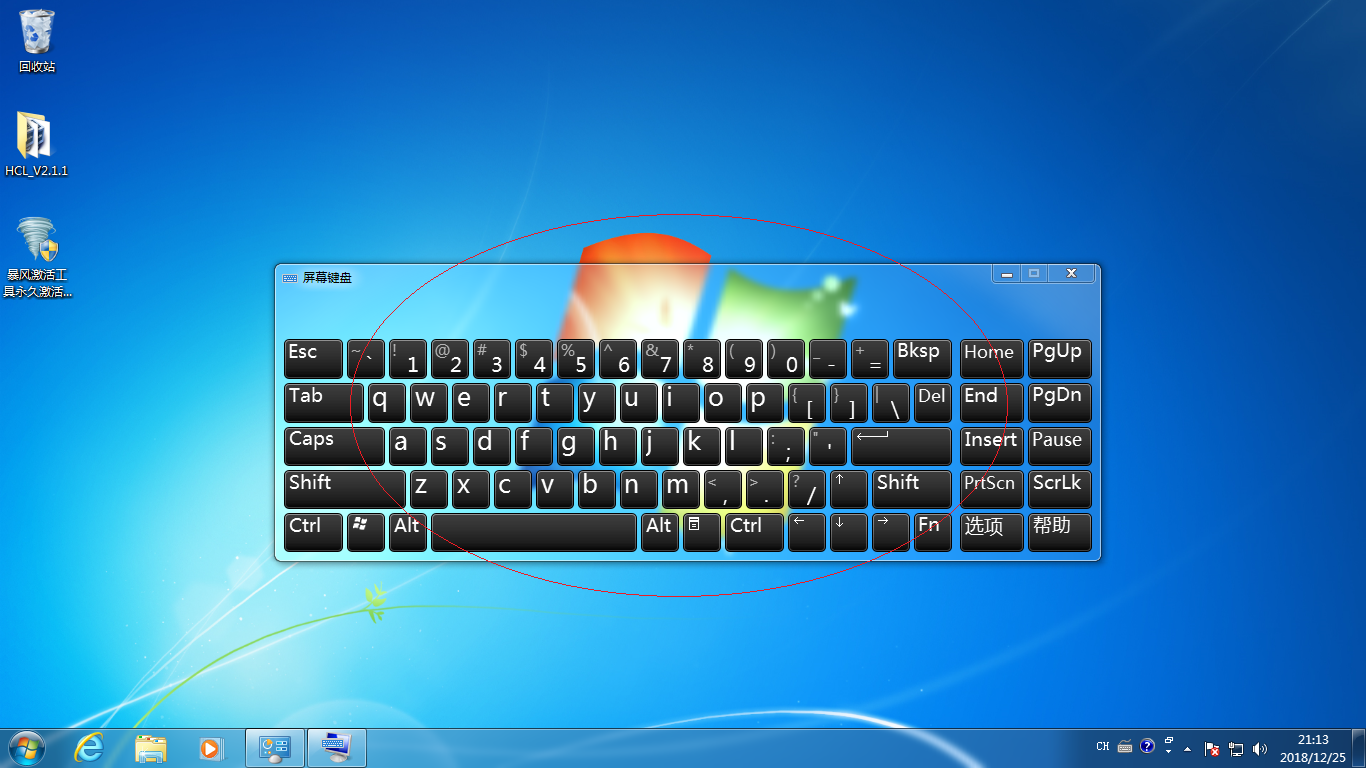Click the PgDn key
This screenshot has width=1366, height=768.
click(x=1059, y=403)
